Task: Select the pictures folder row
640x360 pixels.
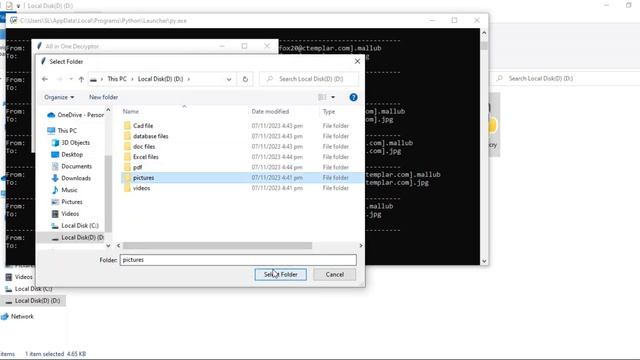Action: pos(242,178)
